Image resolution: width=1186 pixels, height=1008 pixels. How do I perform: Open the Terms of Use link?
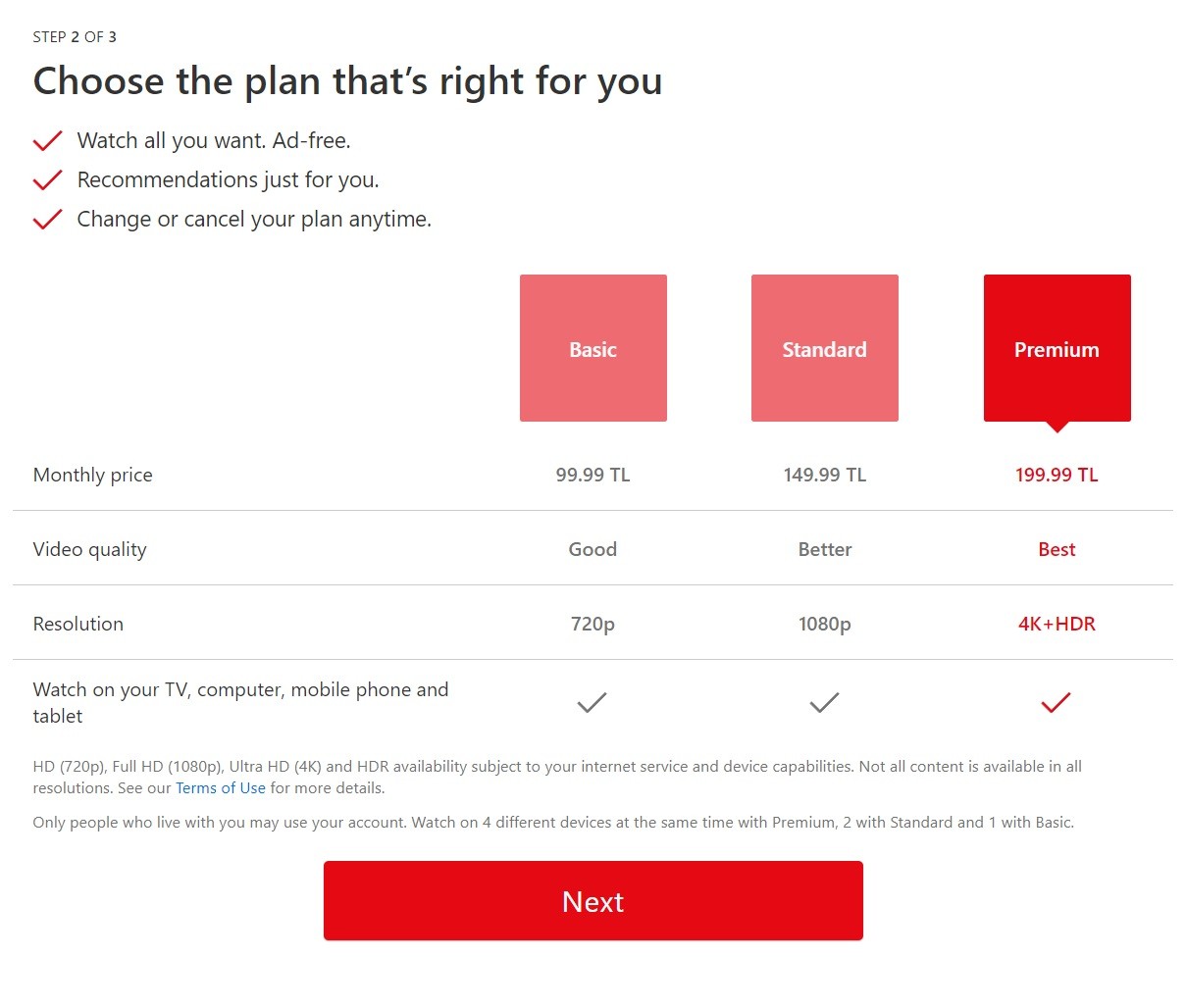click(x=221, y=788)
